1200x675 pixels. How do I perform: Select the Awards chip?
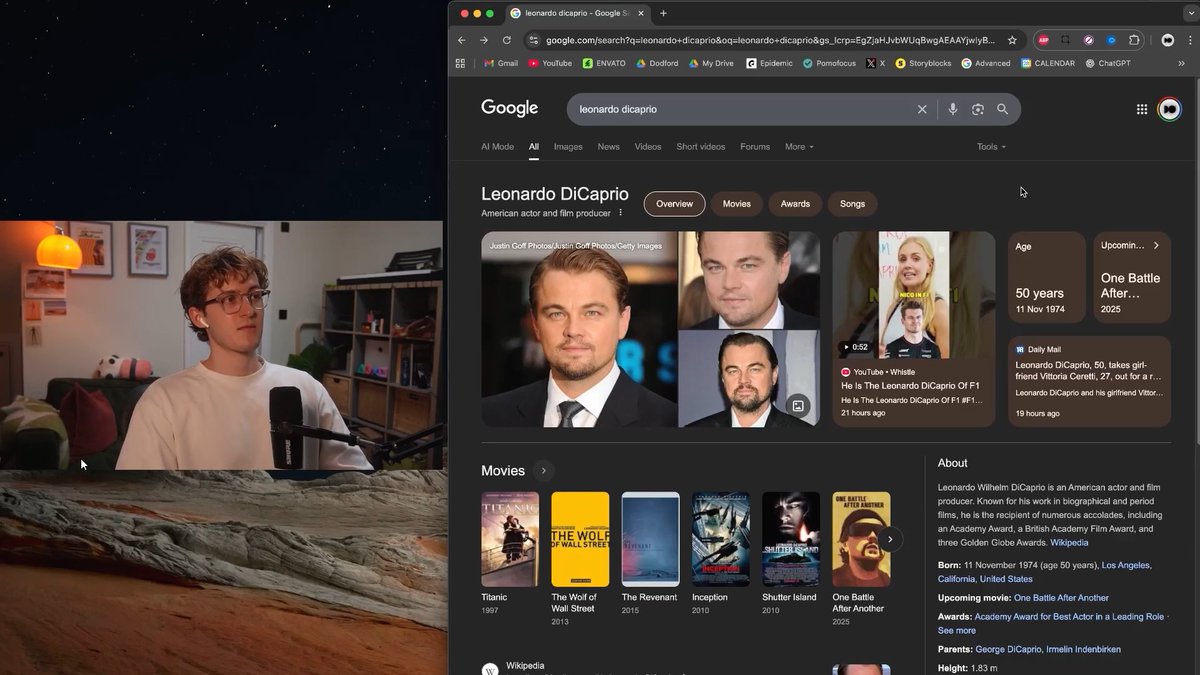[x=795, y=204]
